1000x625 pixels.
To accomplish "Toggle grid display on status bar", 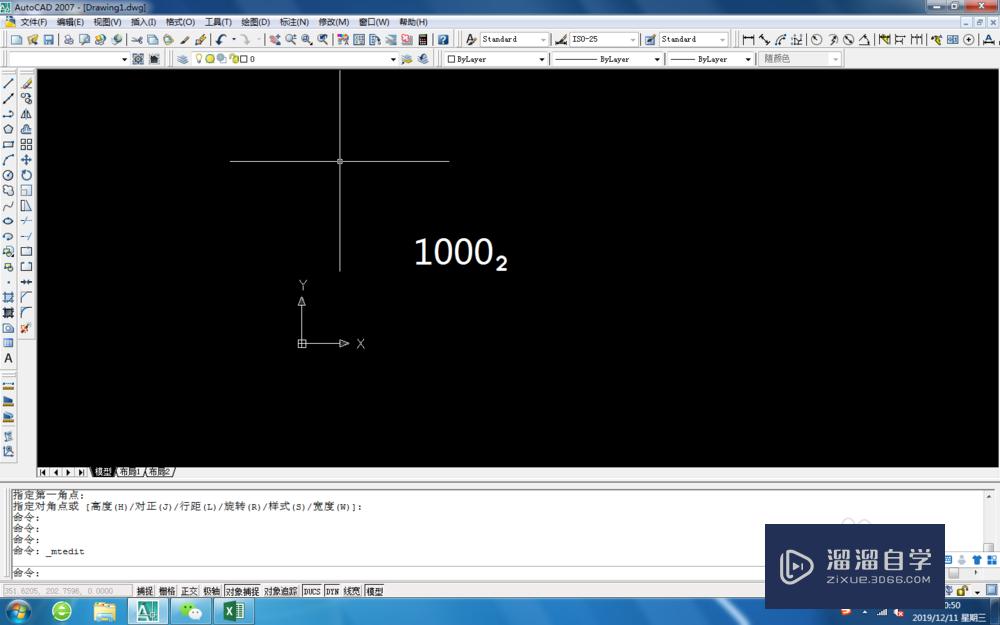I will pos(166,590).
